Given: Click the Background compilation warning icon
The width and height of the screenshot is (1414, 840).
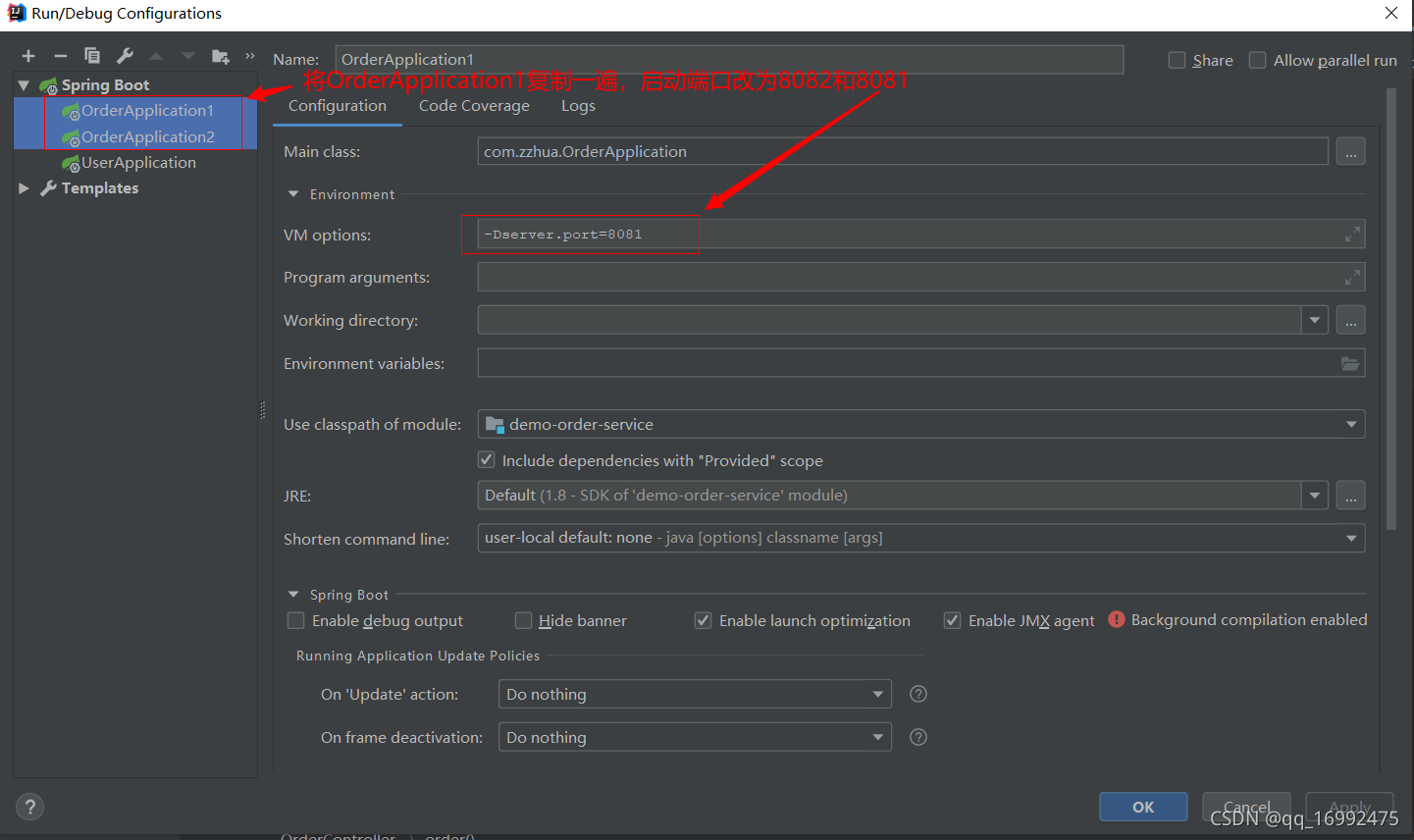Looking at the screenshot, I should [1117, 619].
